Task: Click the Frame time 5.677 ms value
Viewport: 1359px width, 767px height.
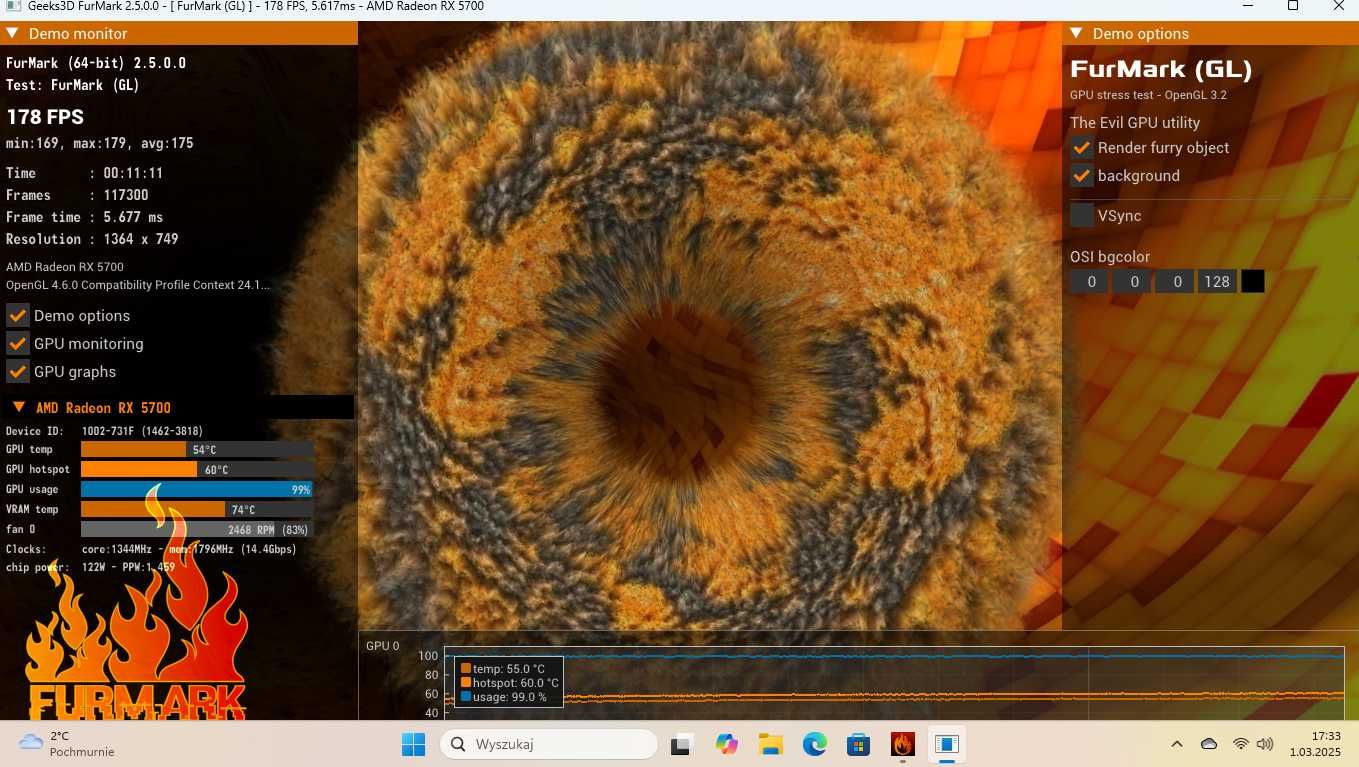Action: click(x=133, y=217)
